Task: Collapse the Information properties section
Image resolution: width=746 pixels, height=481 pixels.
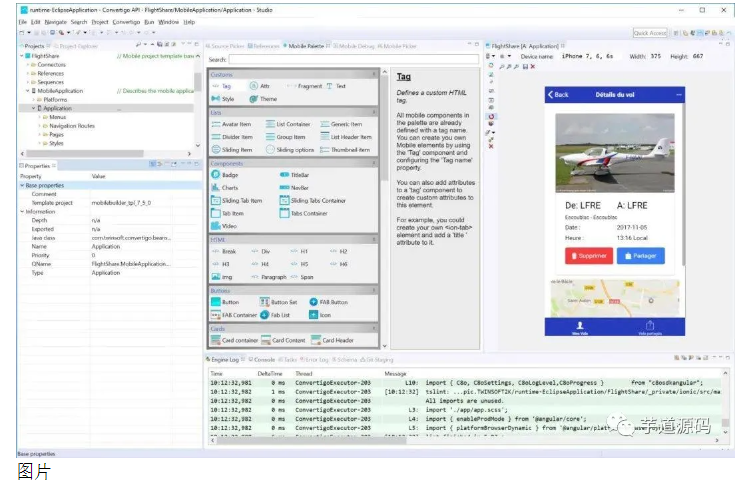Action: [22, 212]
